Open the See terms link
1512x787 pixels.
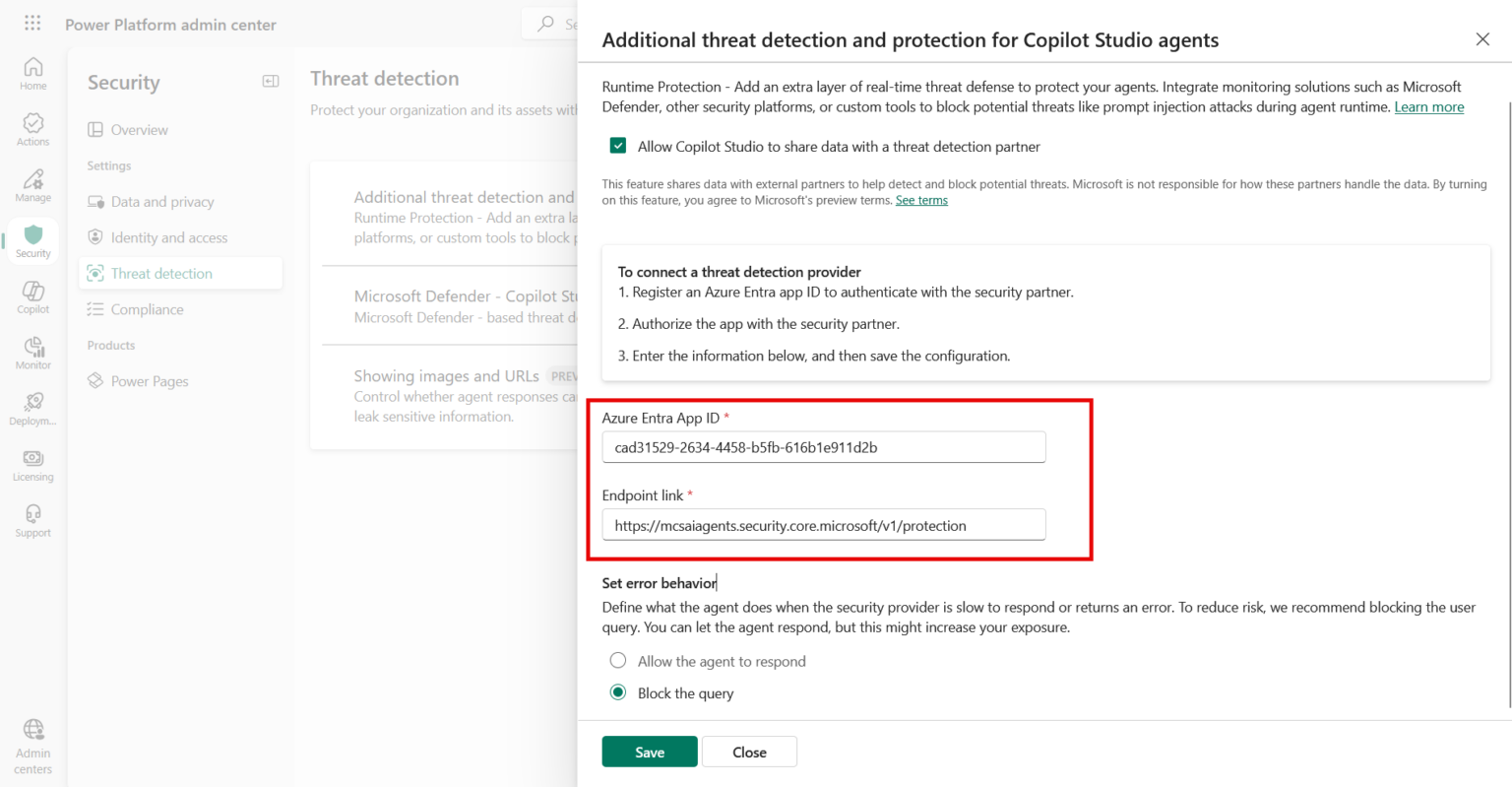tap(921, 200)
